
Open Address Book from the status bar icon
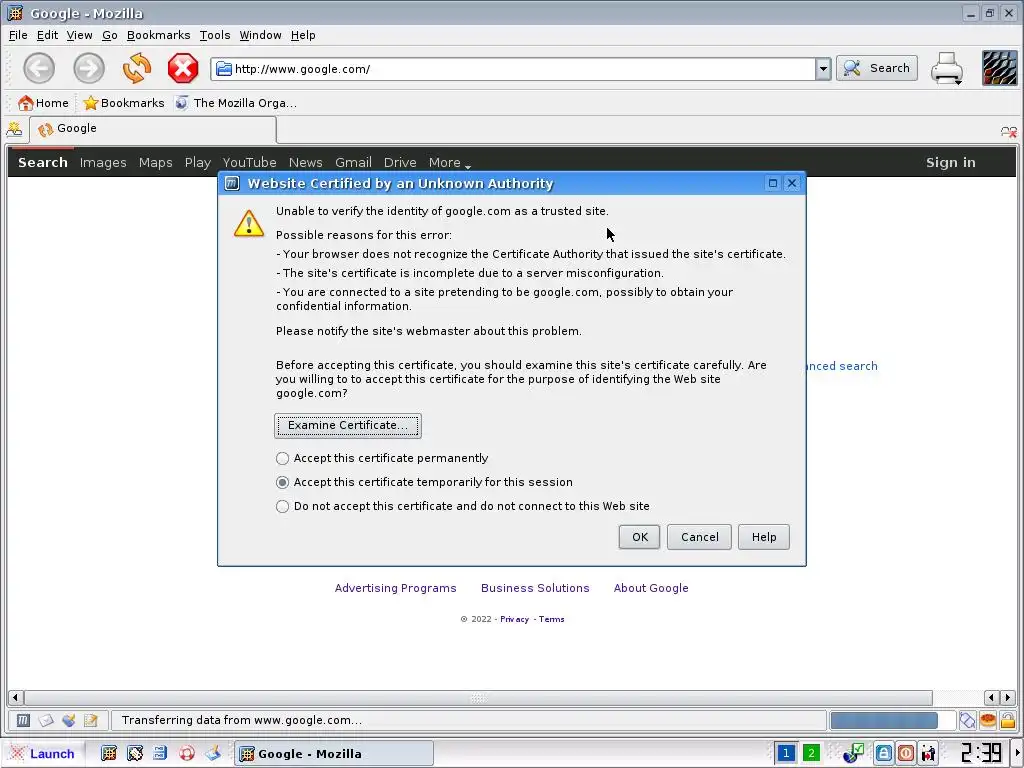(91, 720)
